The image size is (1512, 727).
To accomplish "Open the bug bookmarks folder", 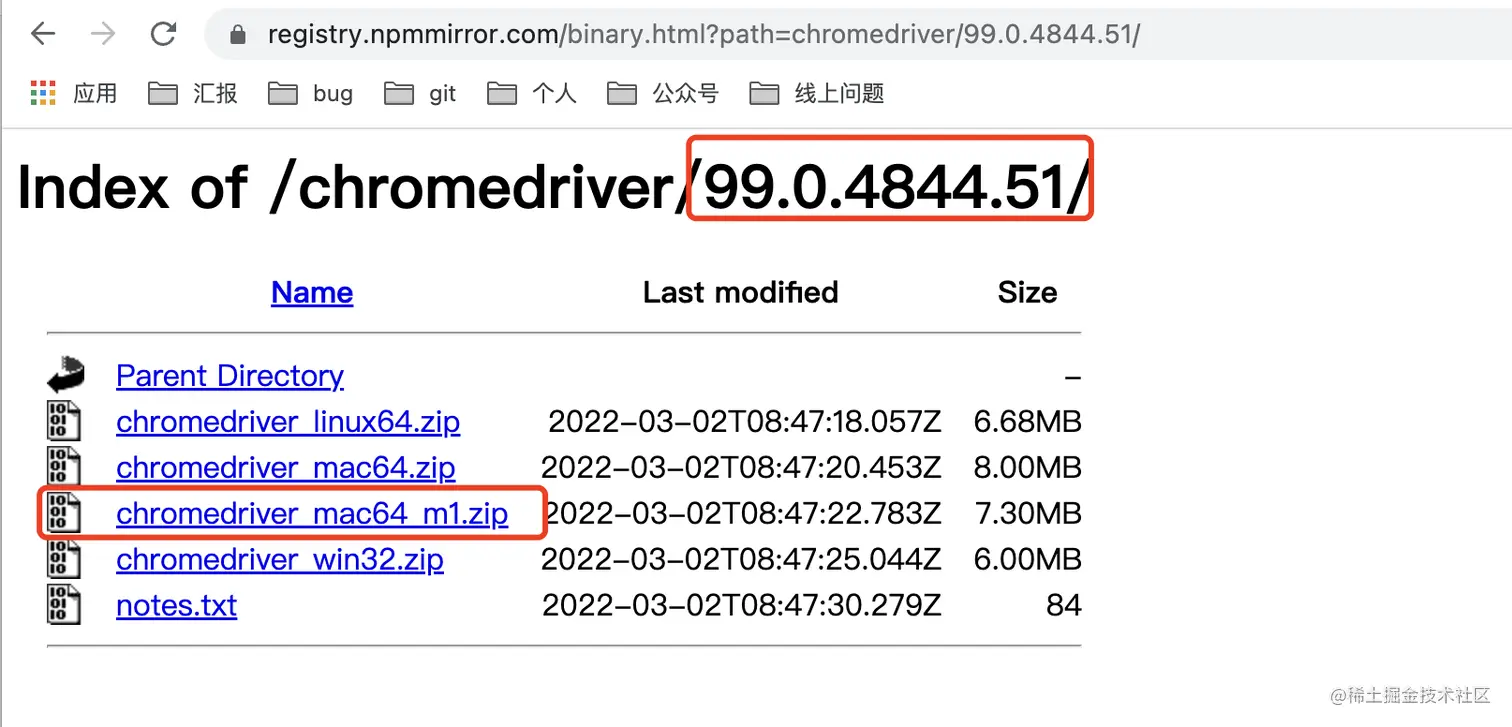I will click(x=310, y=94).
